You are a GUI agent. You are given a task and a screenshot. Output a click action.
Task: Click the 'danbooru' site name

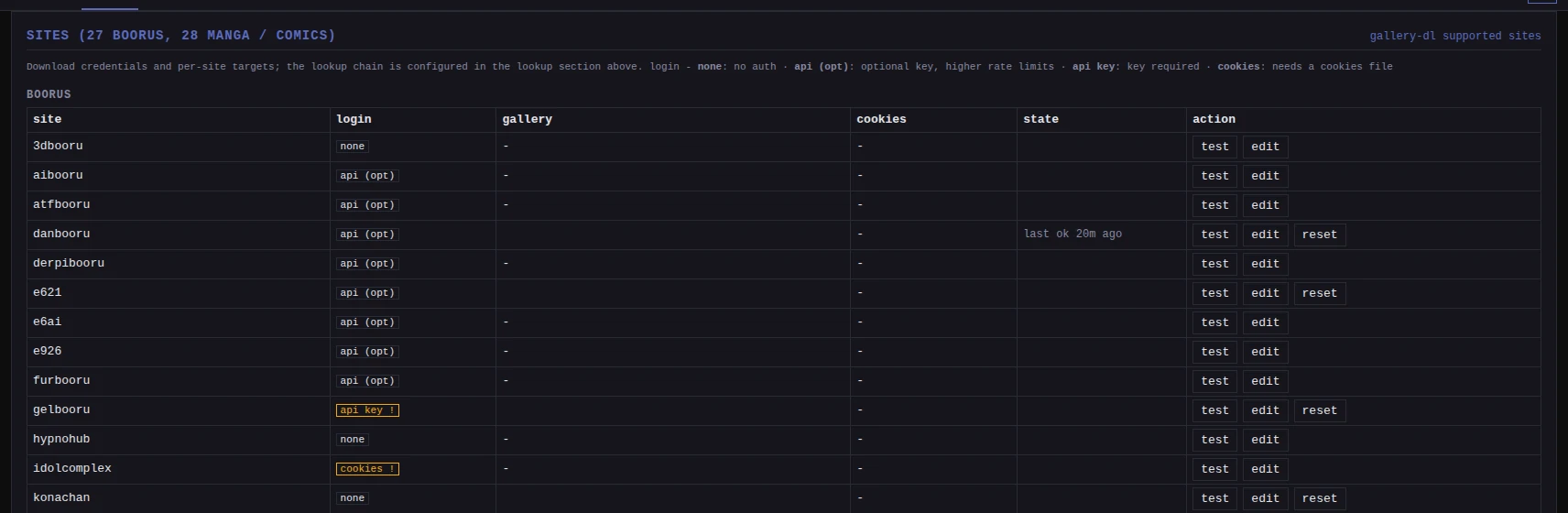[x=61, y=235]
